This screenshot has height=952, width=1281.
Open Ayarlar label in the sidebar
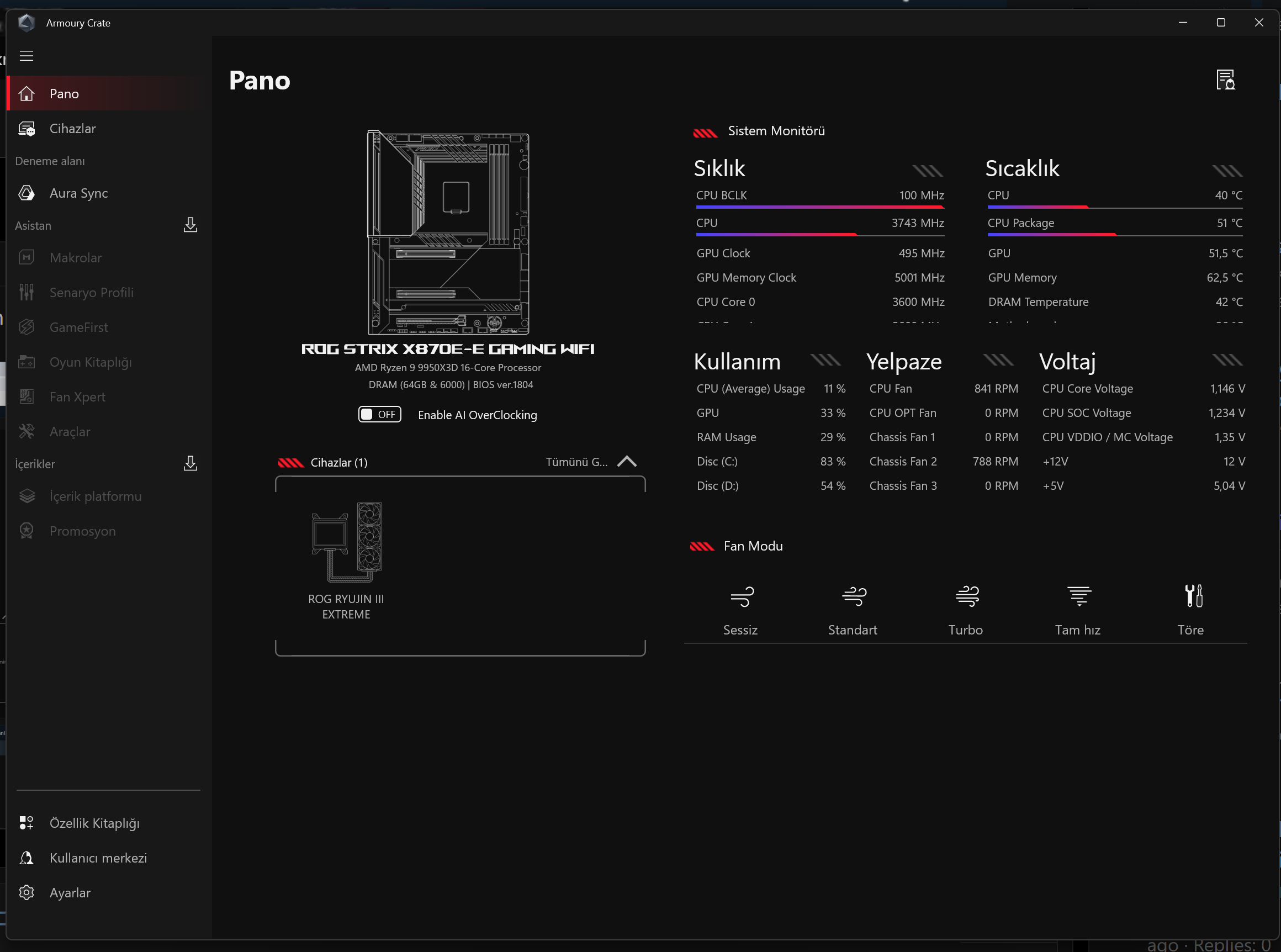click(70, 893)
